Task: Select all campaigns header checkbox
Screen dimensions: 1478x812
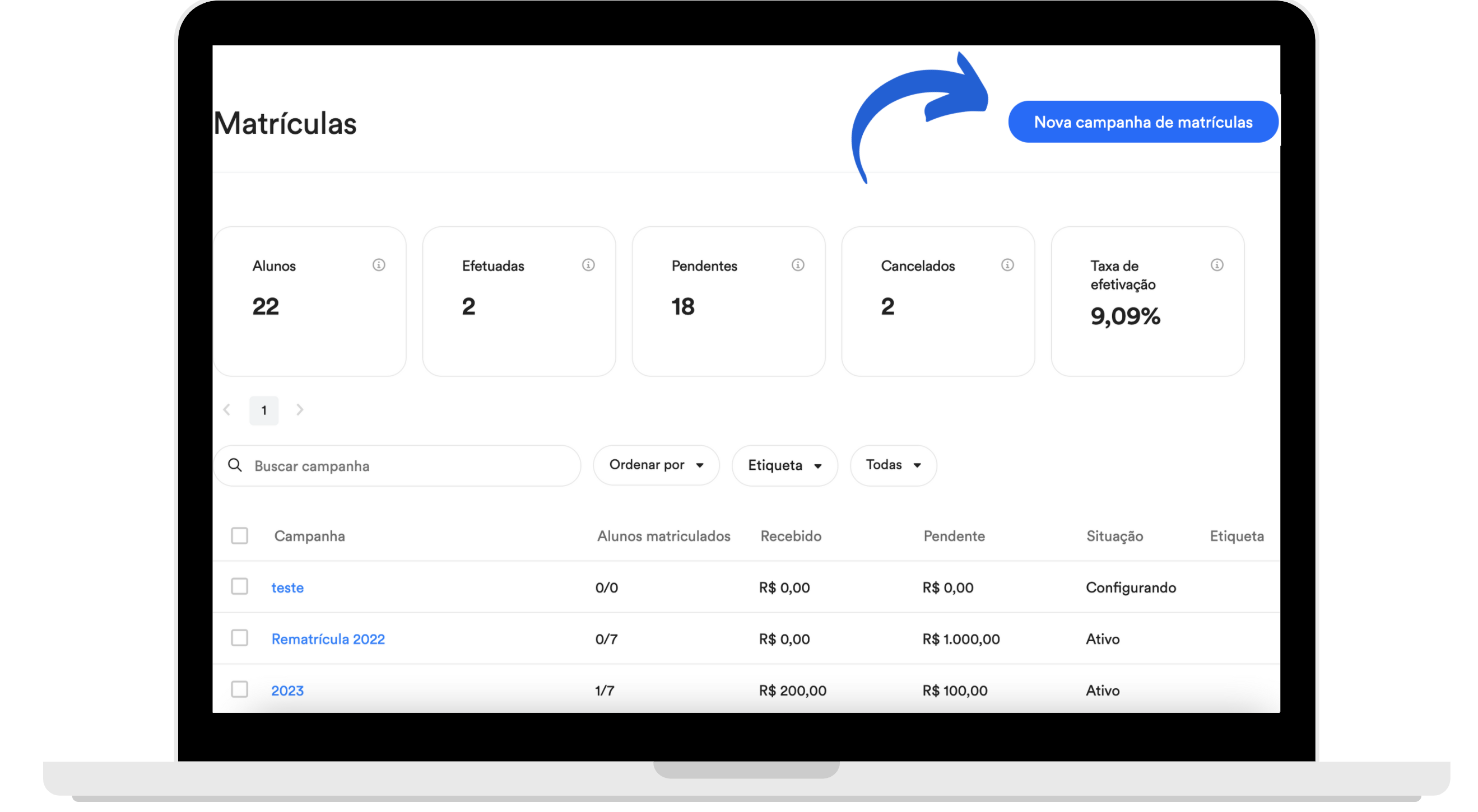Action: click(239, 535)
